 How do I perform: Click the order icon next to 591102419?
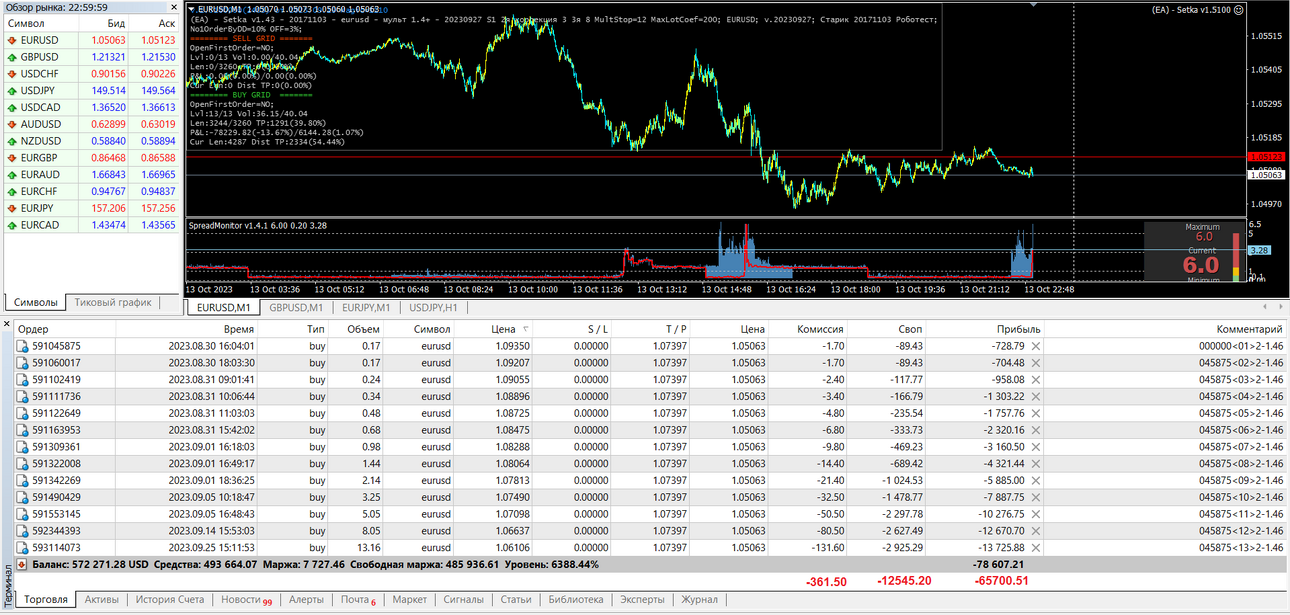[x=22, y=380]
